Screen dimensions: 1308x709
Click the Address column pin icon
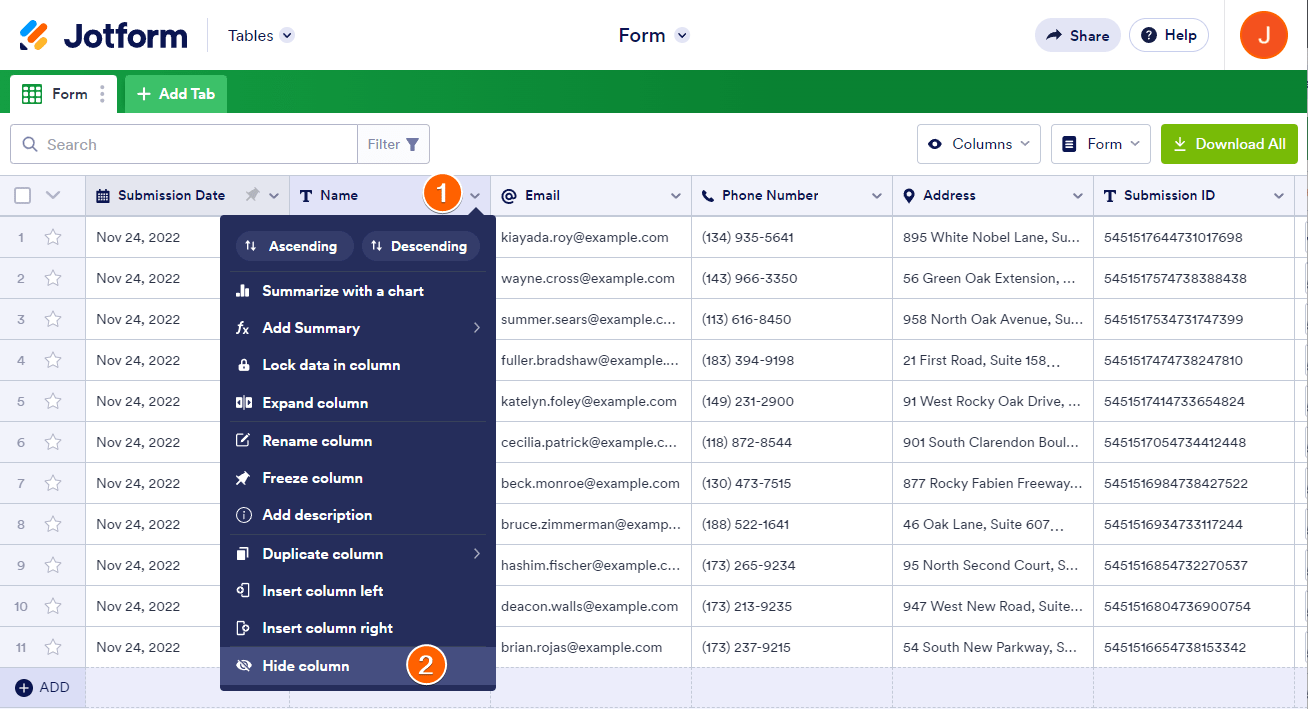point(909,195)
